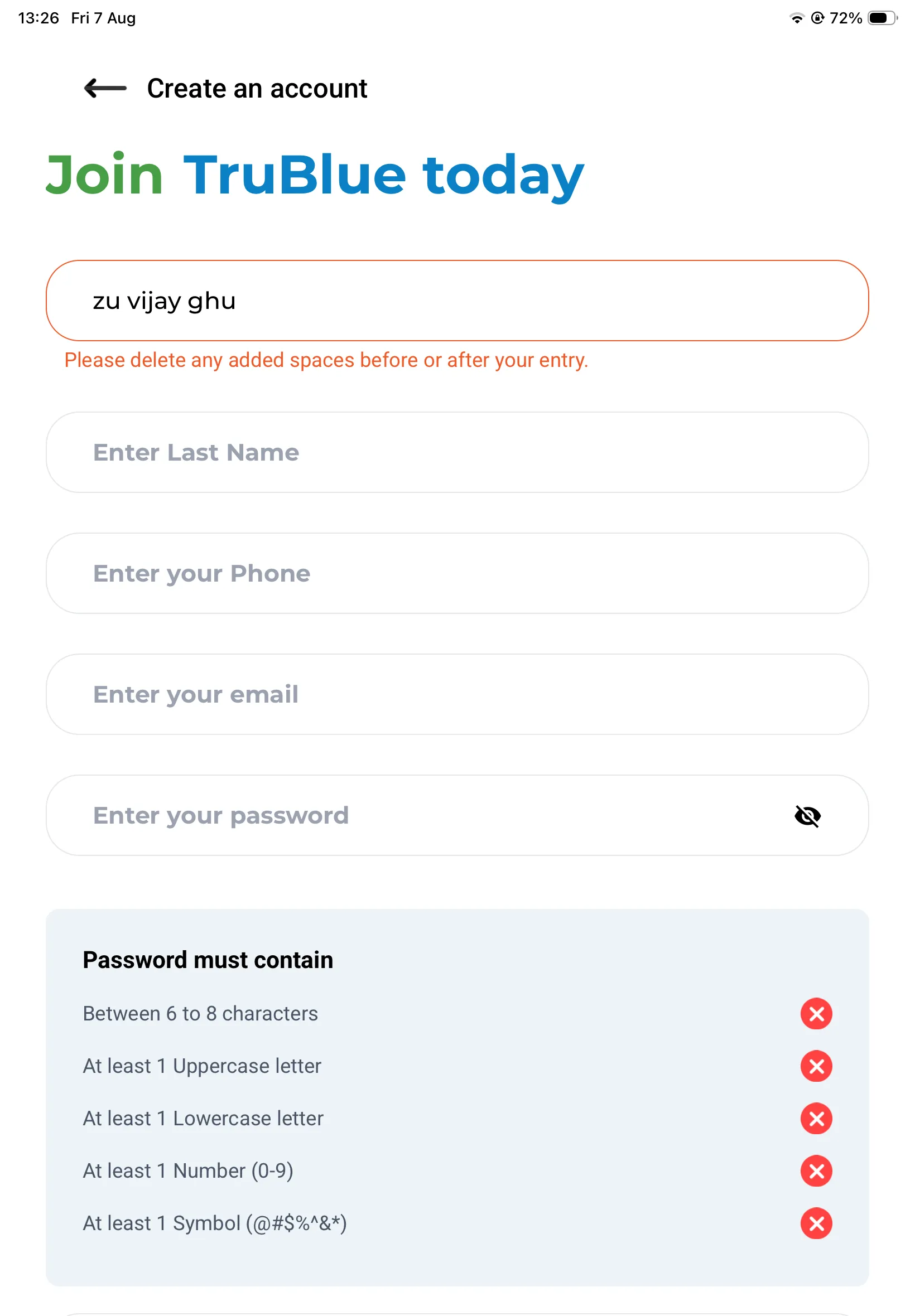The image size is (915, 1316).
Task: Select the Enter your email field
Action: (x=457, y=694)
